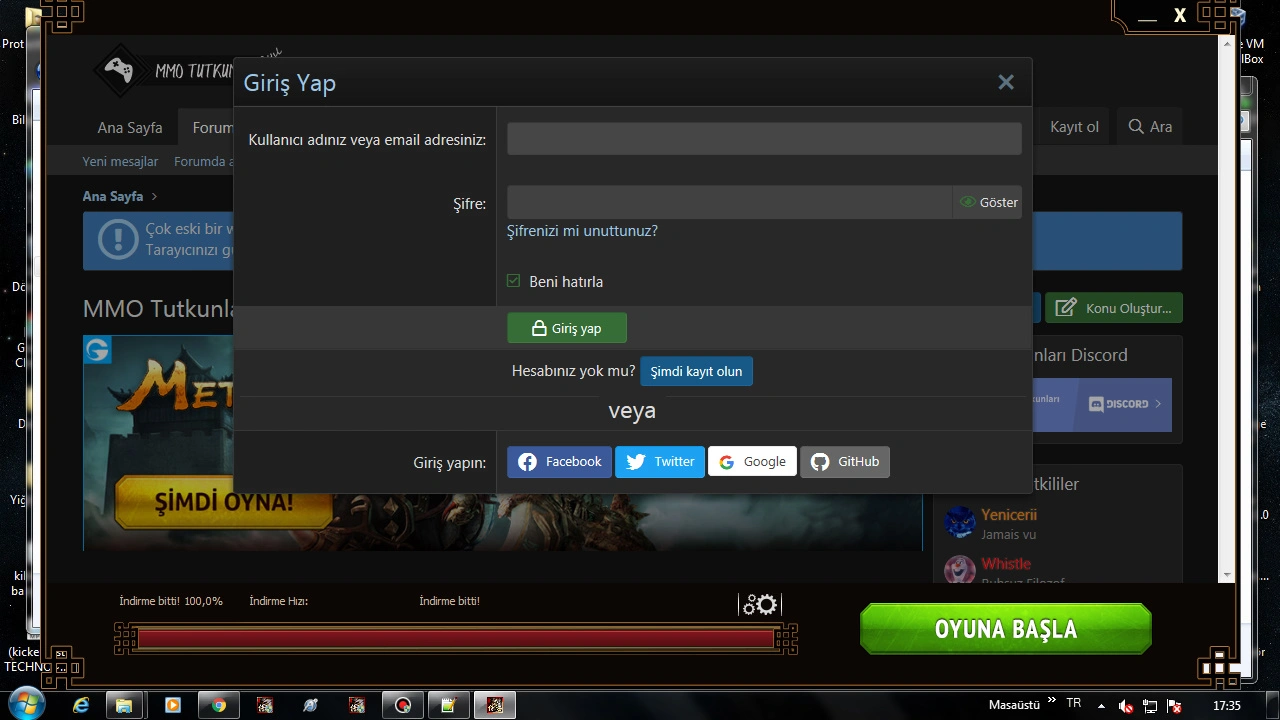Click the ŞİMDİ OYNA banner button

(x=223, y=502)
